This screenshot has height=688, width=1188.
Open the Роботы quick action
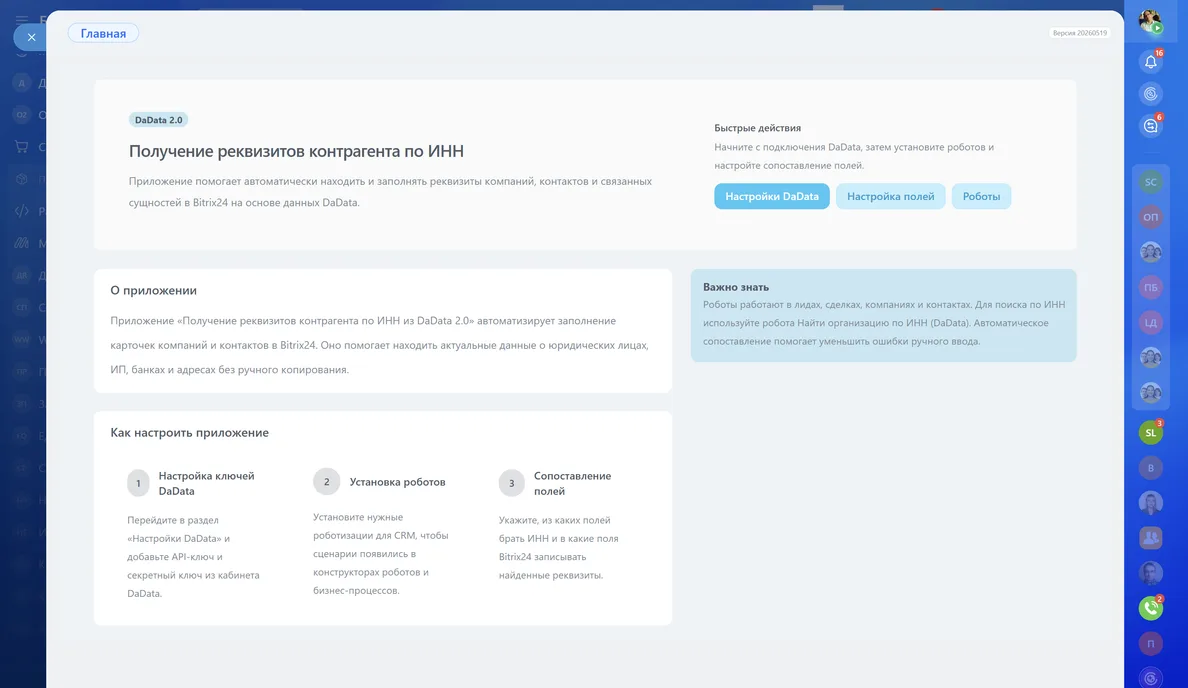981,196
